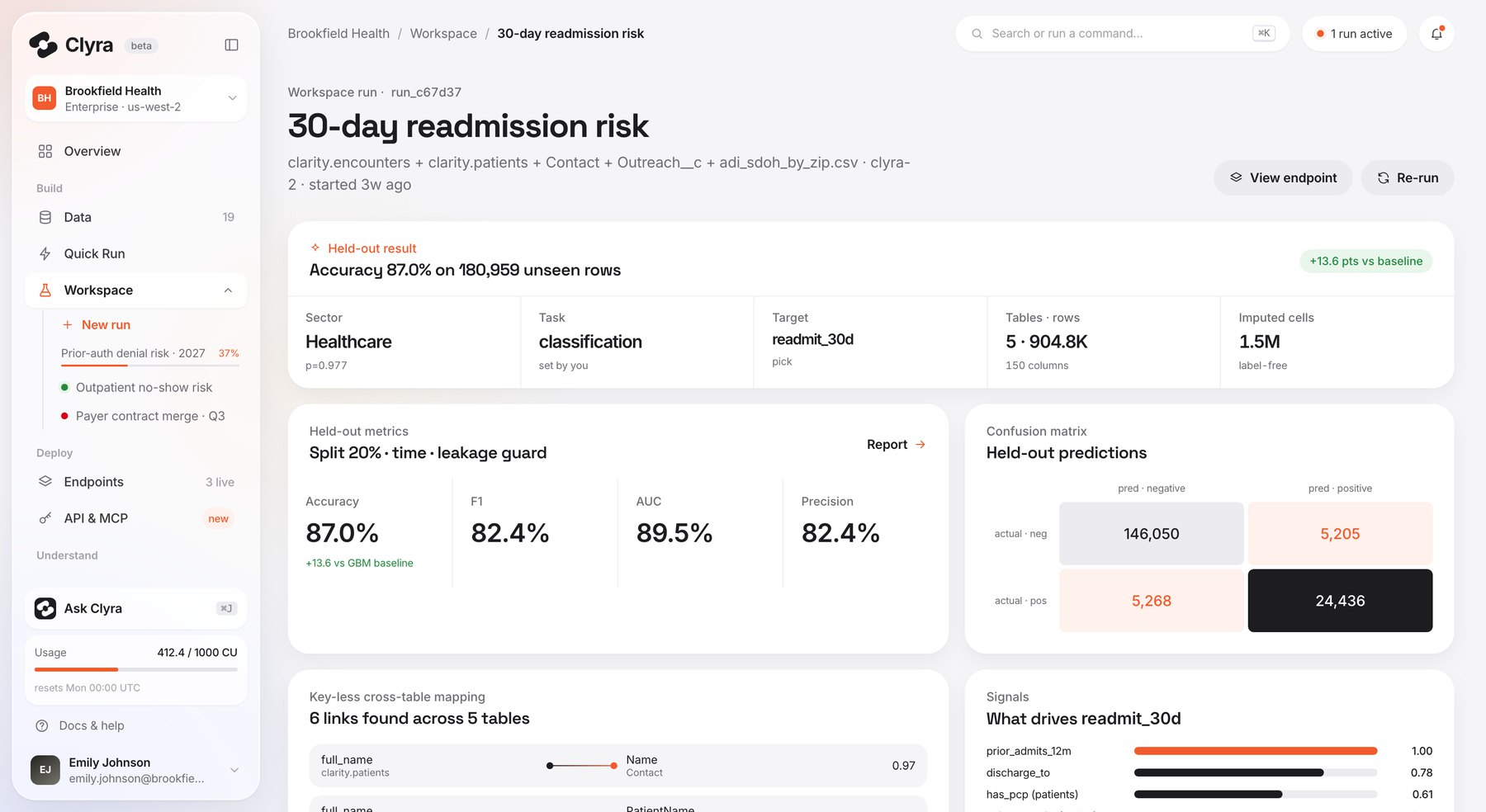Screen dimensions: 1486x812
Task: Open the Data menu item
Action: point(135,217)
